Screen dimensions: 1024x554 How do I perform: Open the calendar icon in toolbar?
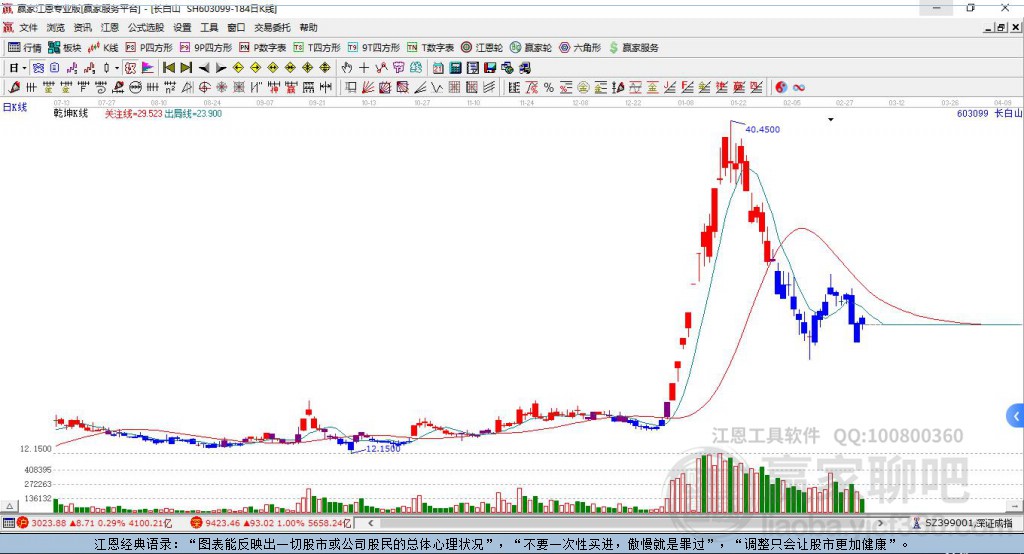[x=438, y=68]
